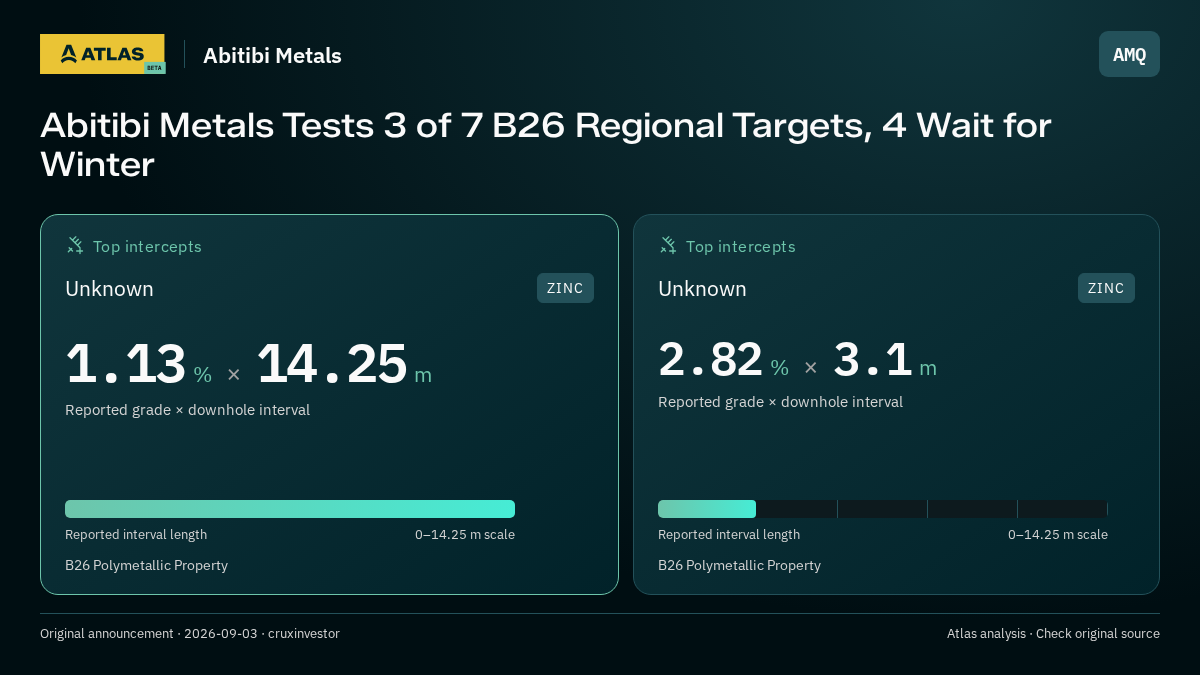The image size is (1200, 675).
Task: Click 'Reported interval length' in the 1.13% card
Action: 136,535
